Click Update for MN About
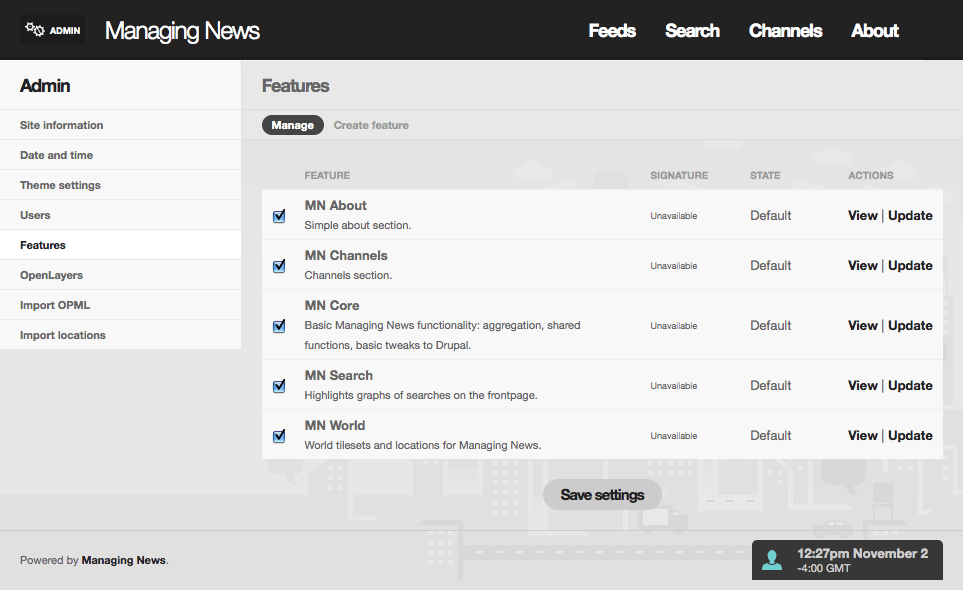Image resolution: width=963 pixels, height=590 pixels. (x=910, y=215)
